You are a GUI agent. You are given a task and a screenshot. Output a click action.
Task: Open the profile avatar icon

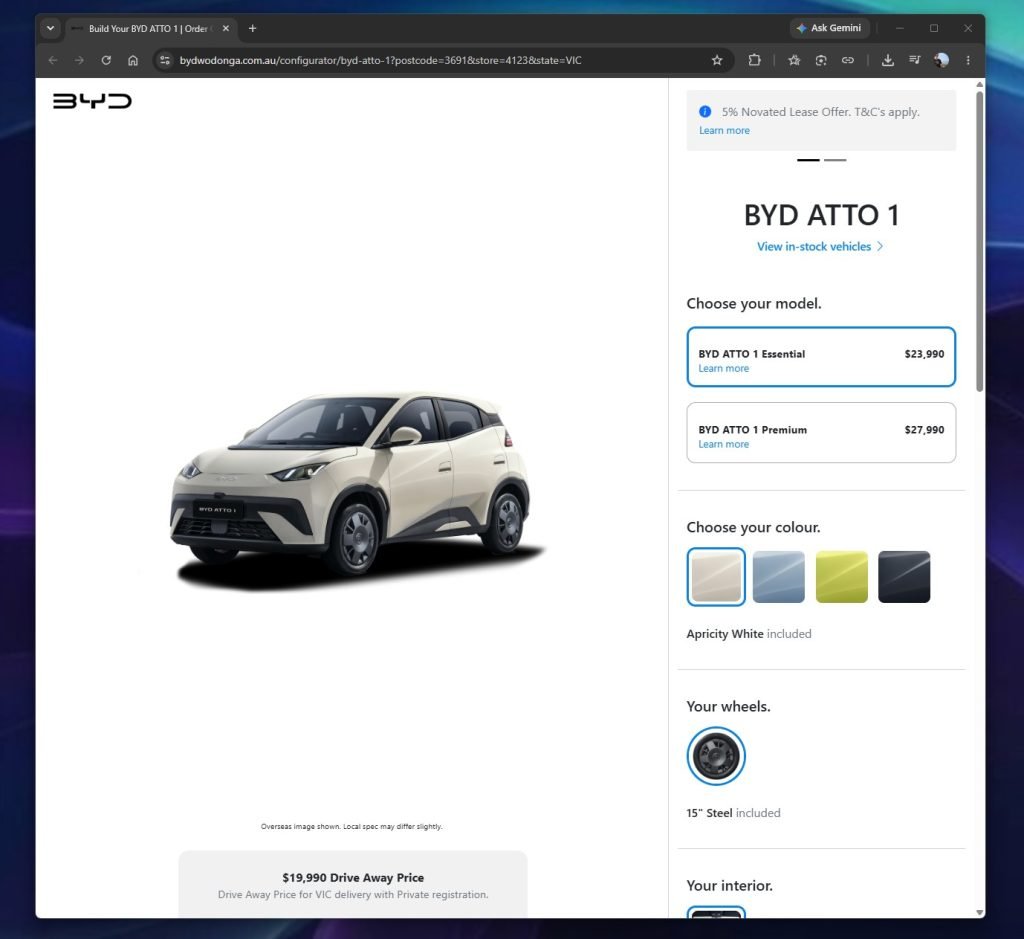coord(941,60)
